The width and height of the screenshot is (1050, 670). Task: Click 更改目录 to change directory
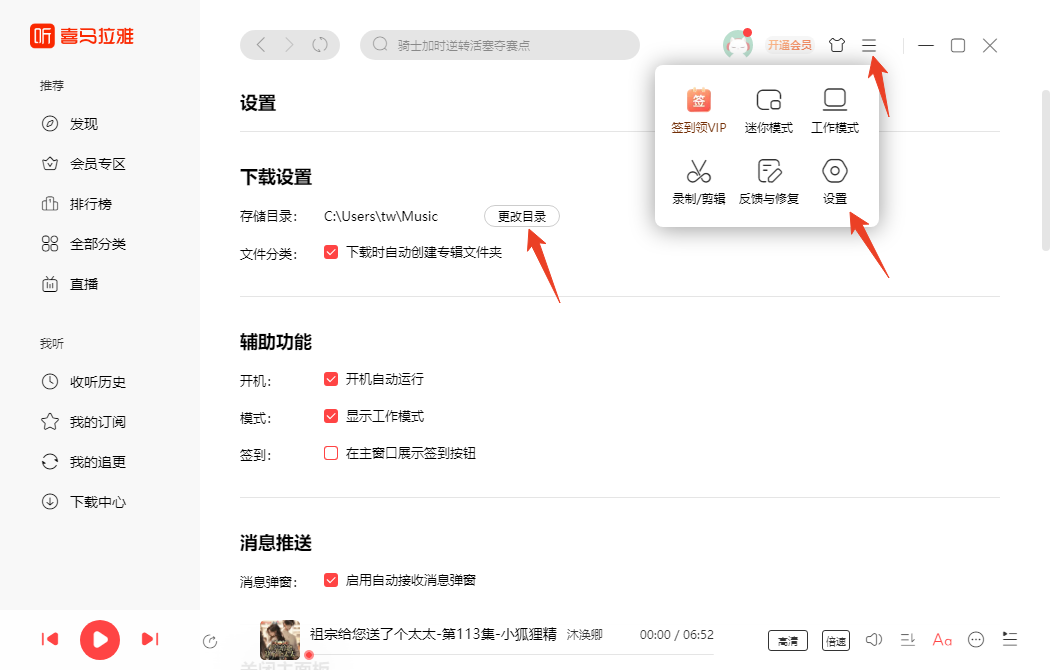click(522, 216)
